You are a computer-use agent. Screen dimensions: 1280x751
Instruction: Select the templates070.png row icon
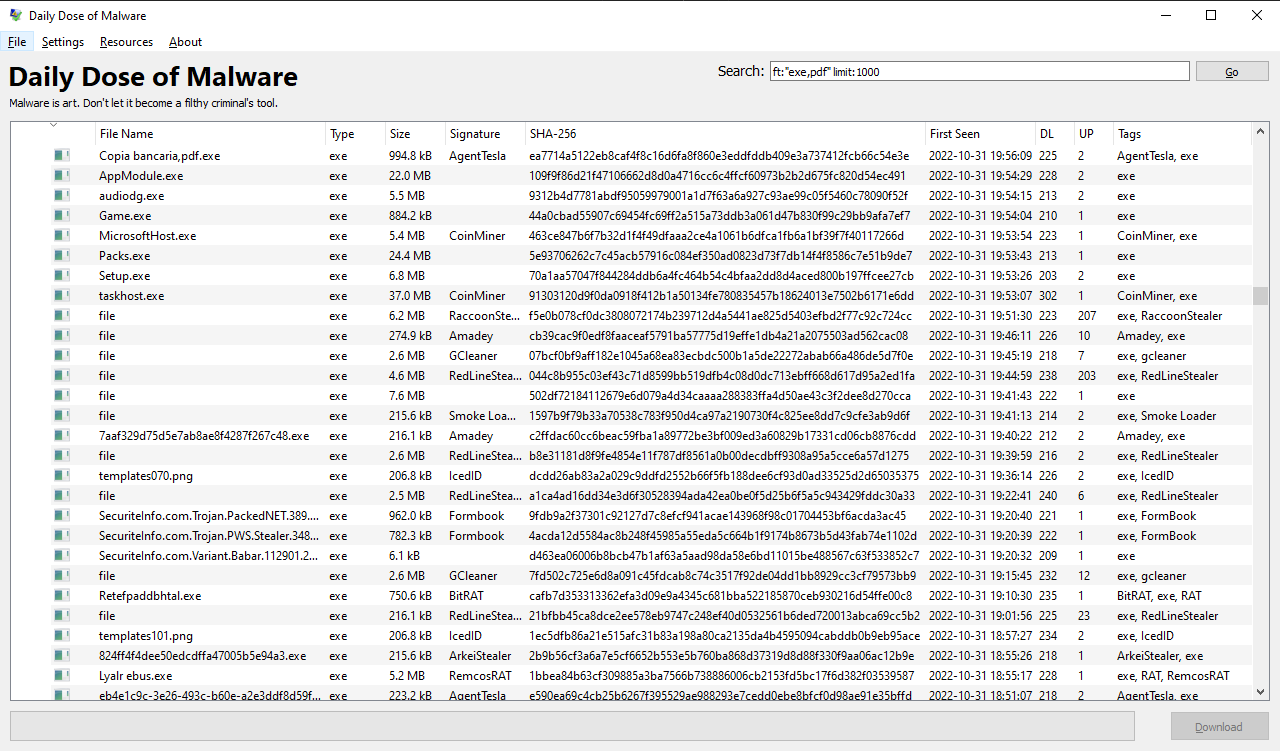[62, 475]
